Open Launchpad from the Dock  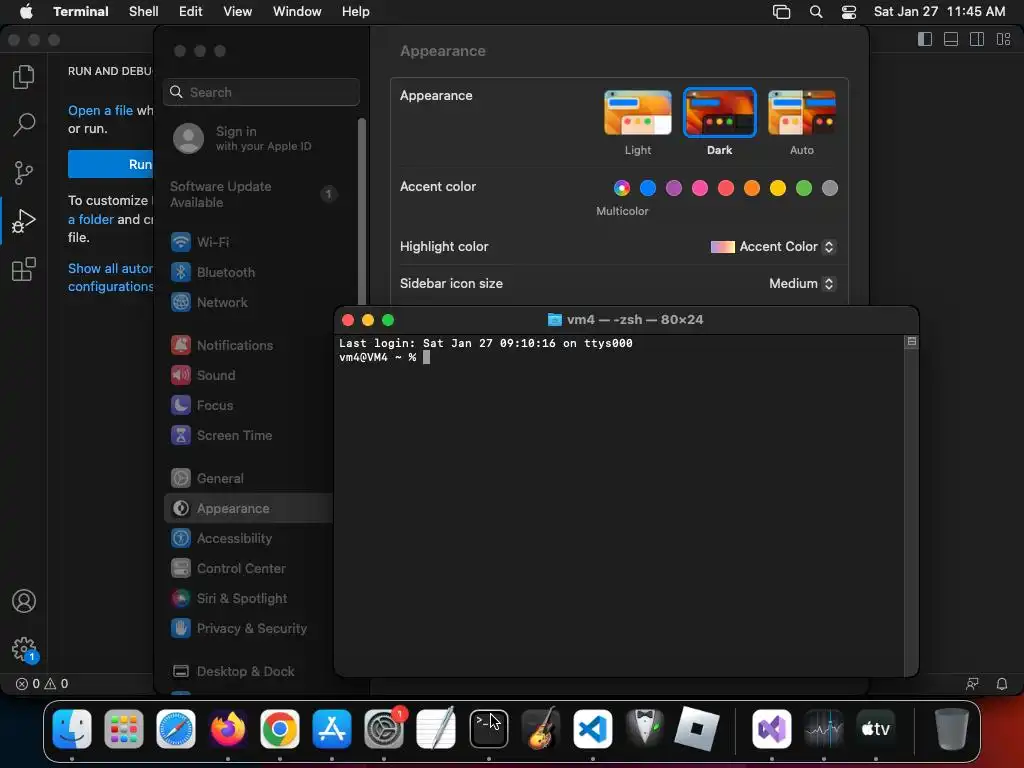tap(123, 728)
